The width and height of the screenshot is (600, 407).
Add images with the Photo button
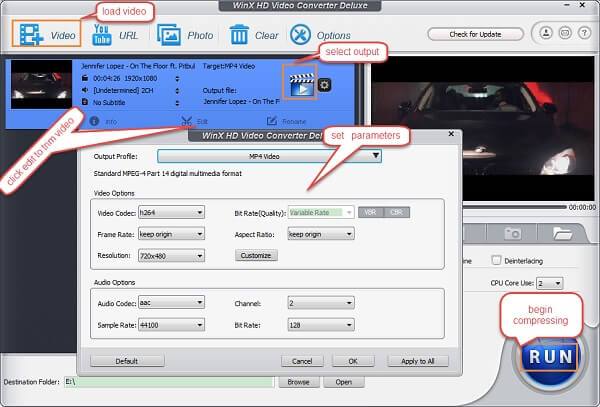[x=185, y=35]
